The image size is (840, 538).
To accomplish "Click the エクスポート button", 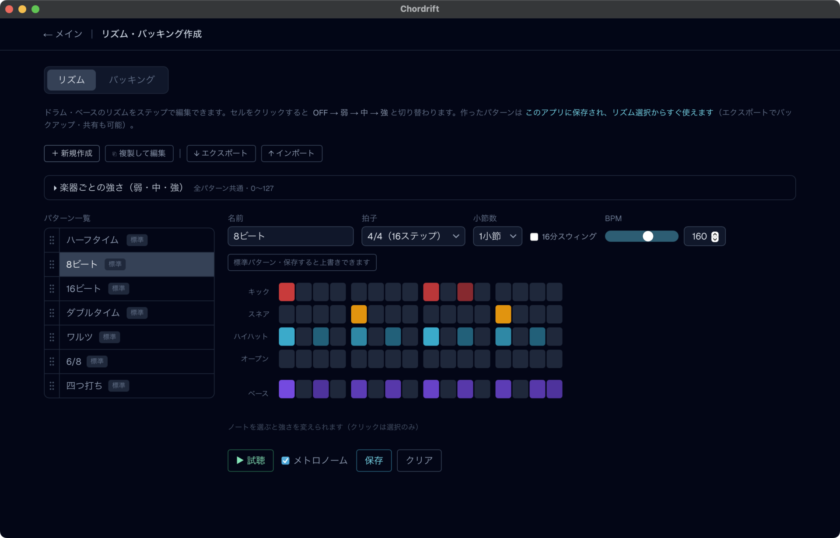I will click(x=221, y=153).
